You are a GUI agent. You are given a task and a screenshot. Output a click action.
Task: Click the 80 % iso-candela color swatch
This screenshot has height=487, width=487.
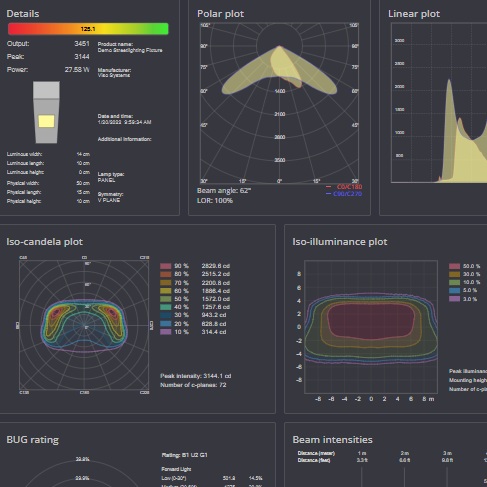click(166, 274)
